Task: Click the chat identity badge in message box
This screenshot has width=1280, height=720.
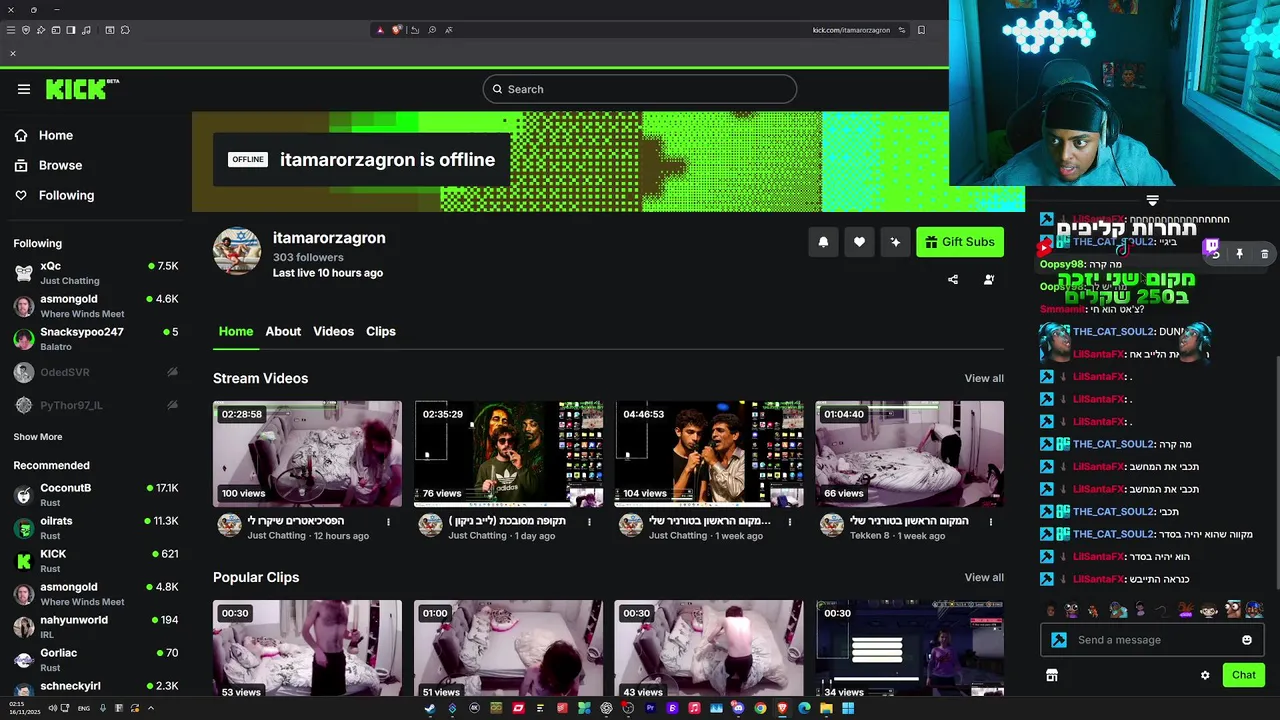Action: (x=1059, y=640)
